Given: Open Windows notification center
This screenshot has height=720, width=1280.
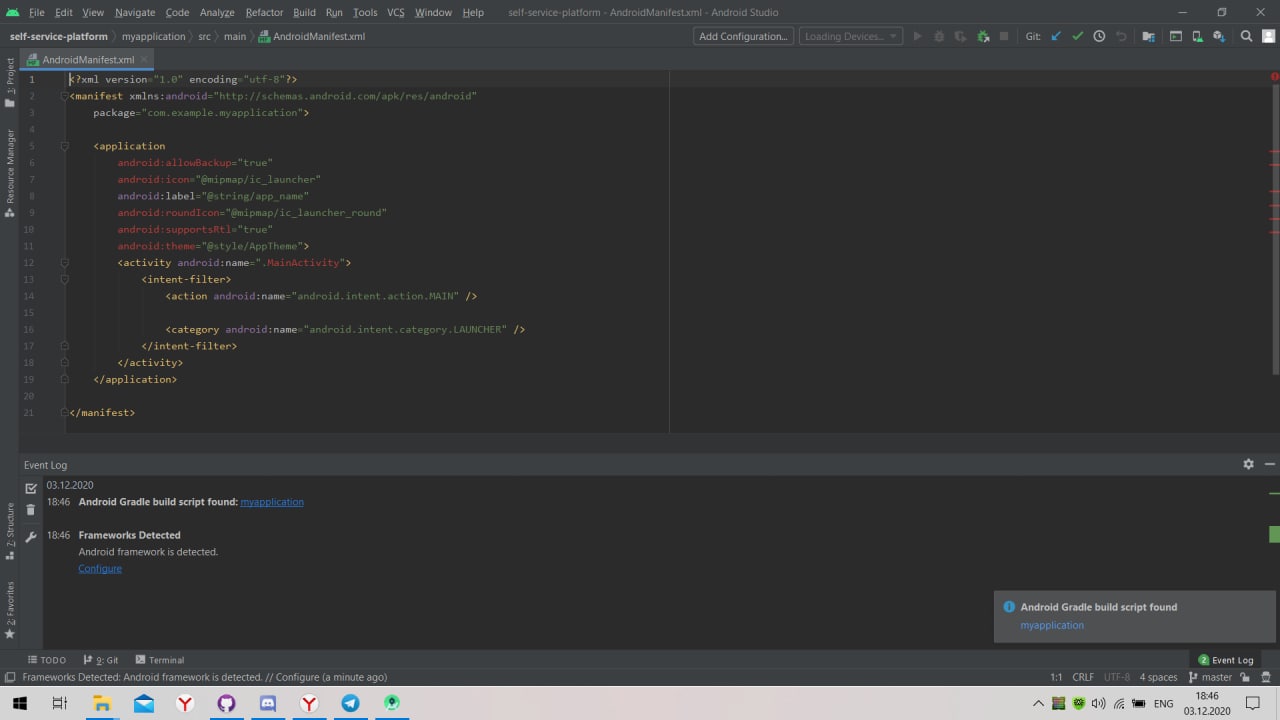Looking at the screenshot, I should pyautogui.click(x=1251, y=703).
